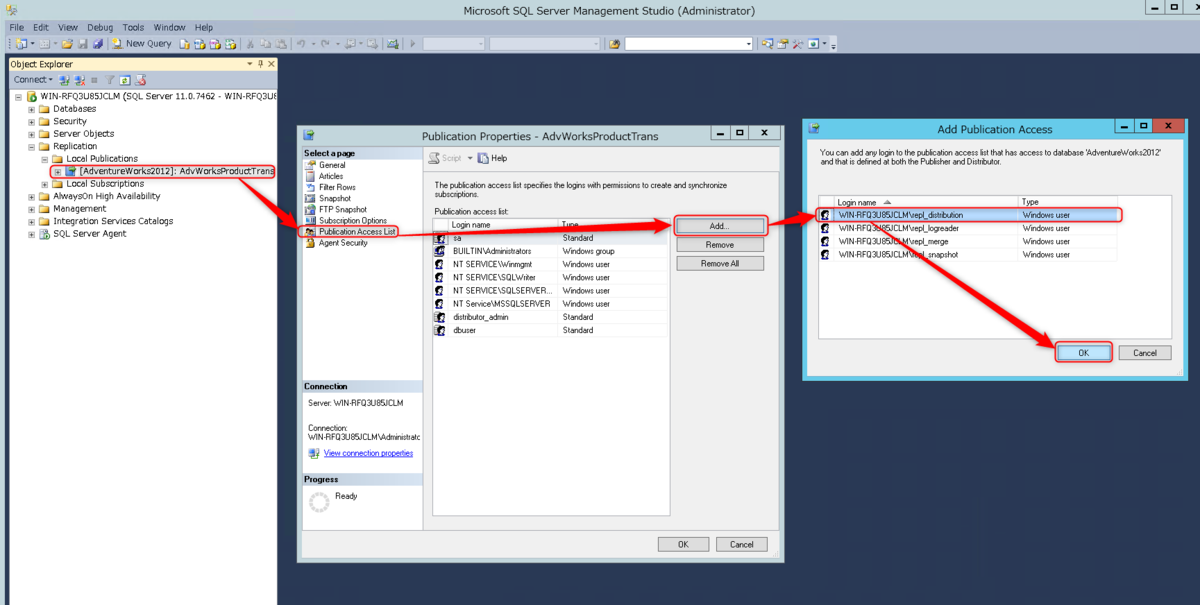Click the repl_merge user icon

825,241
